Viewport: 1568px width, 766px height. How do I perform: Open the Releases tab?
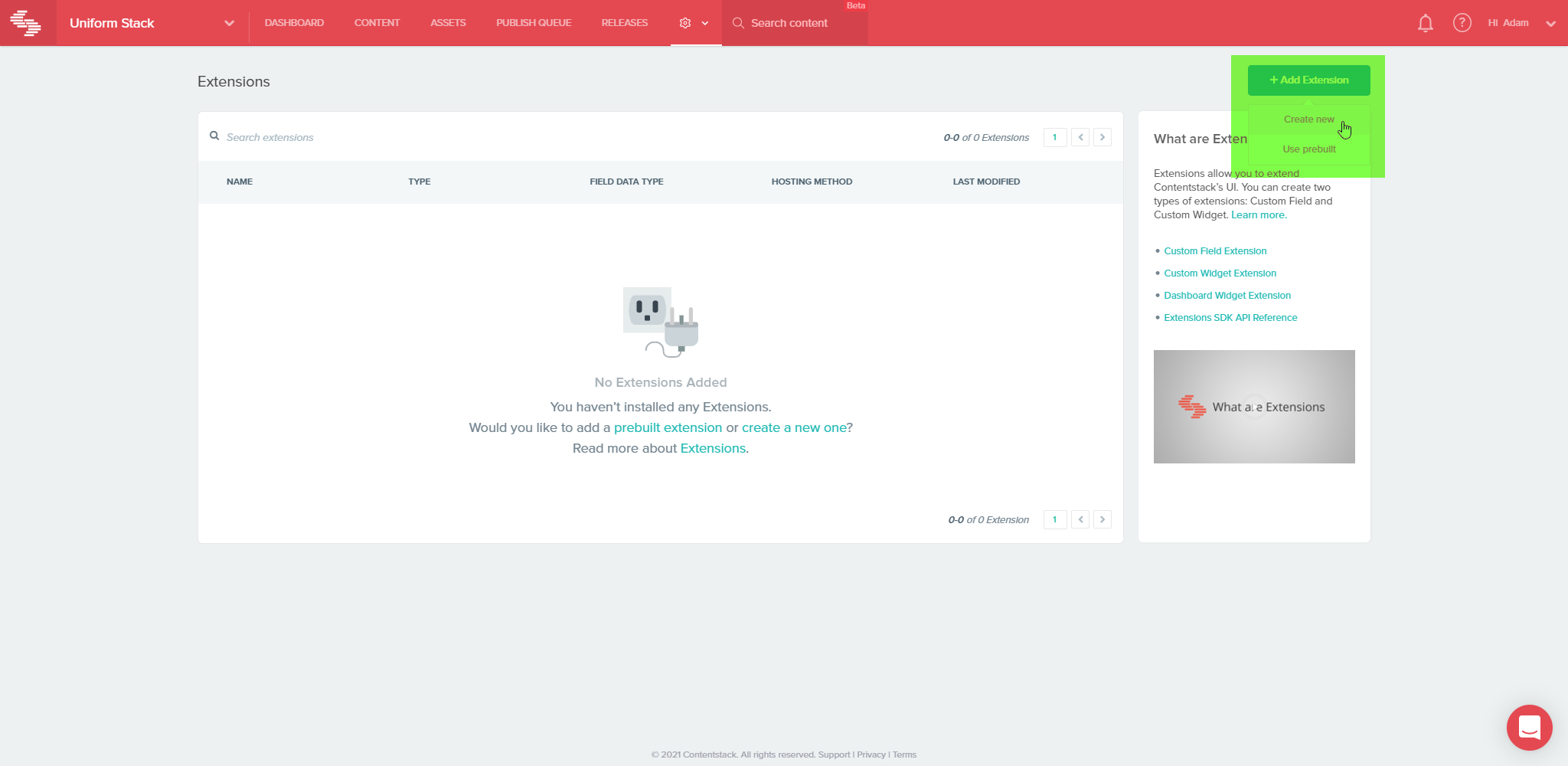(625, 23)
